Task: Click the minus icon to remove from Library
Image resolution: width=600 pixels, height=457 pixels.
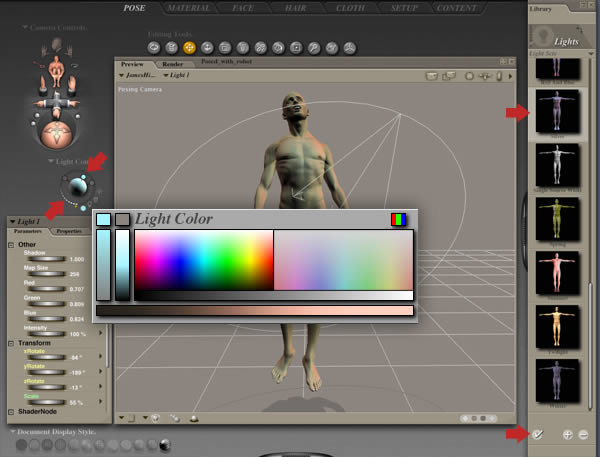Action: [583, 435]
